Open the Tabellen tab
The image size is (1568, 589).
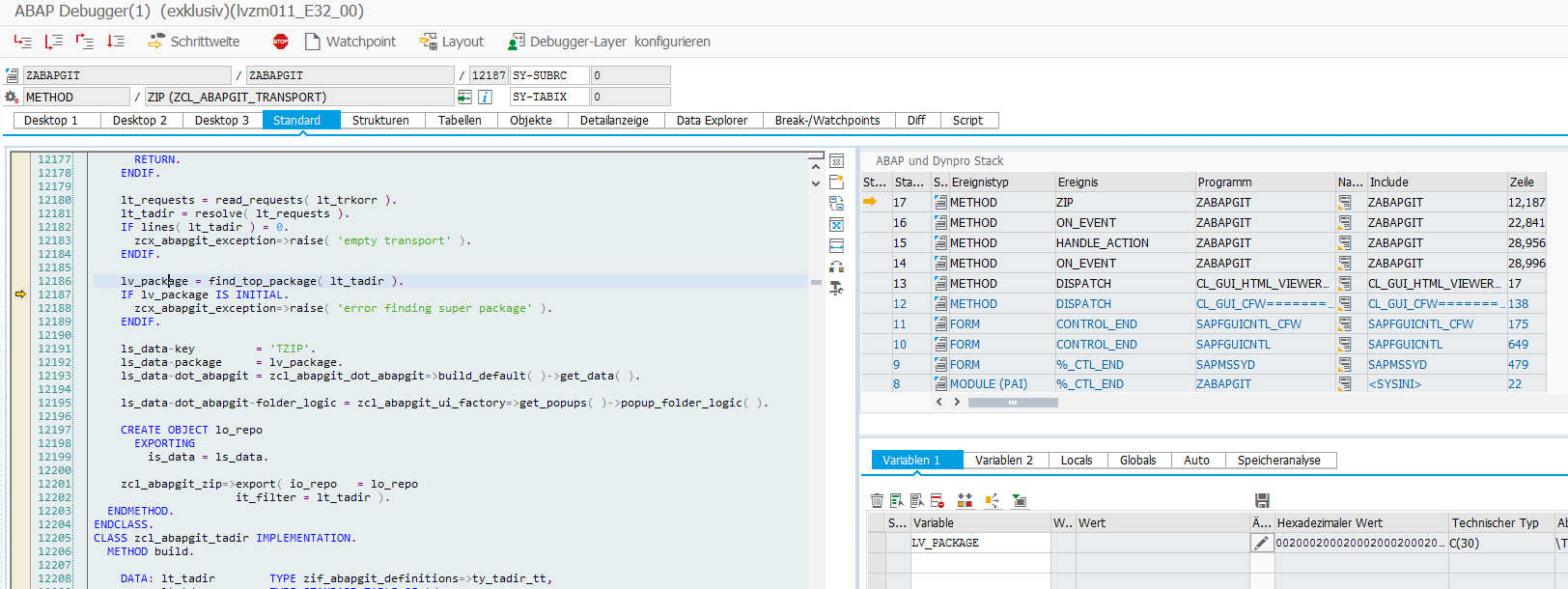pyautogui.click(x=460, y=121)
